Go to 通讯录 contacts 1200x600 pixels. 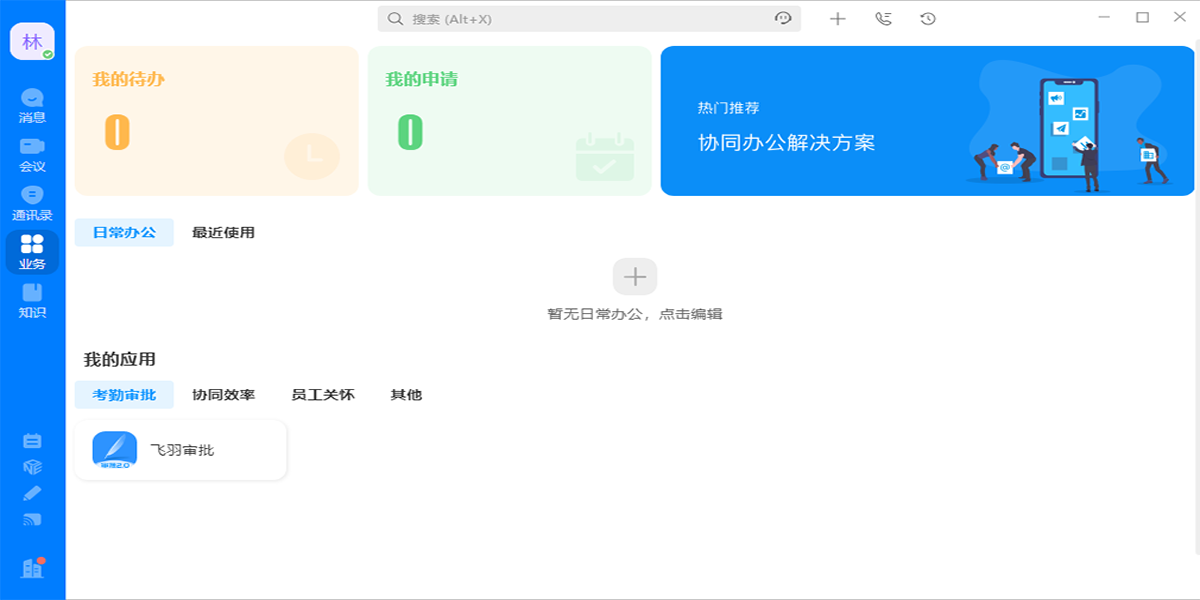click(32, 203)
